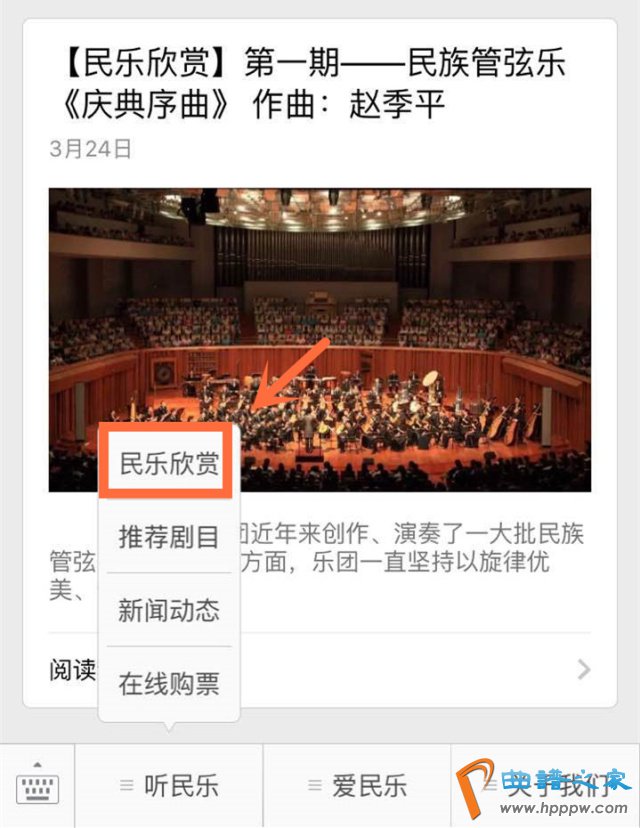Open the 听民乐 bottom menu

coord(169,786)
